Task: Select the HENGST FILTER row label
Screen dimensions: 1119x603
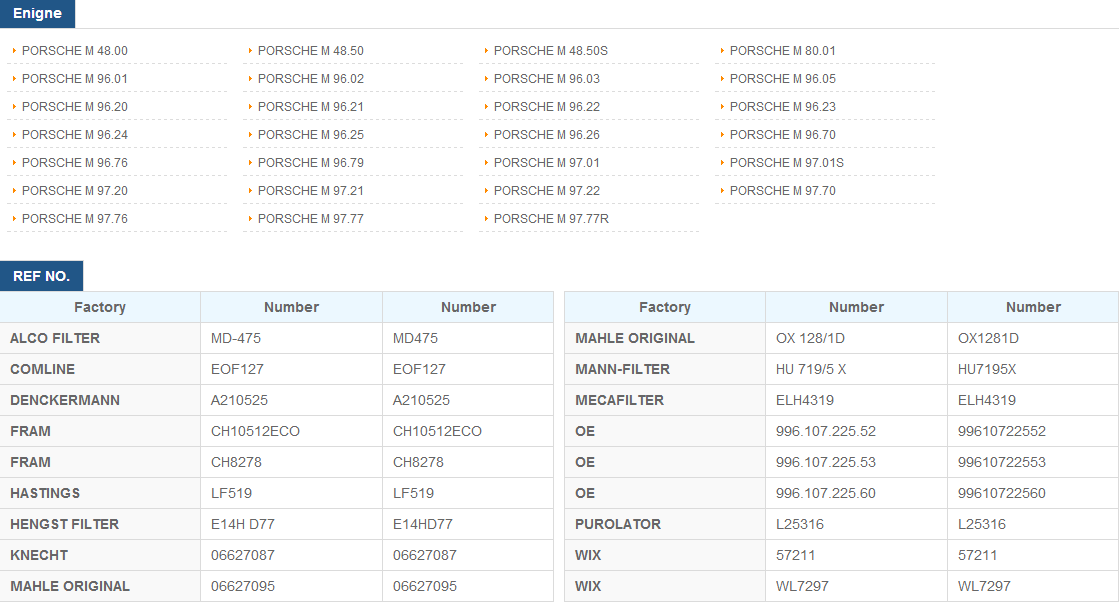Action: tap(100, 524)
